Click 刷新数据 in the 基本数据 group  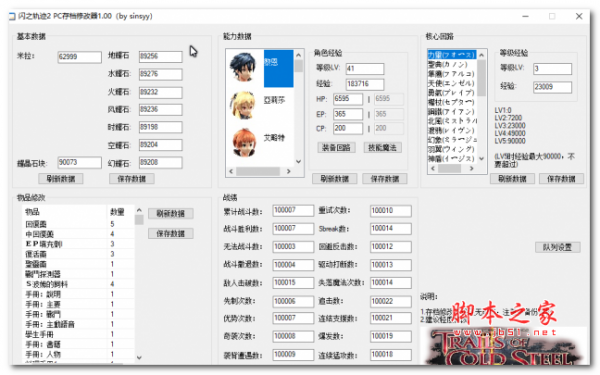click(x=60, y=179)
